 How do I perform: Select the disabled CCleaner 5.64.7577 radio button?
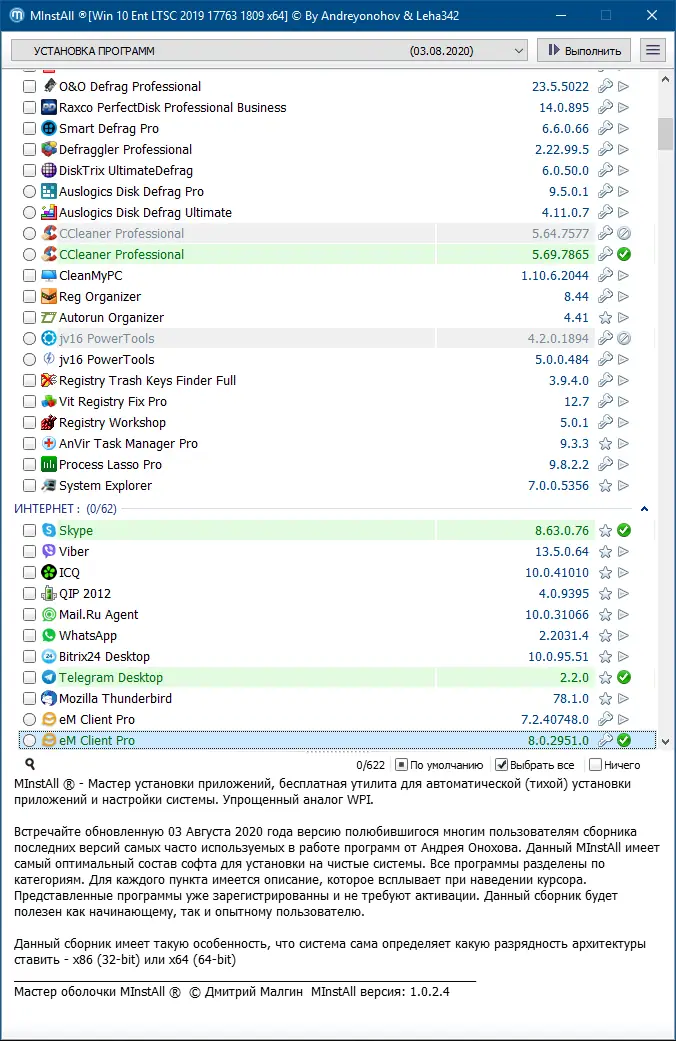[x=29, y=234]
